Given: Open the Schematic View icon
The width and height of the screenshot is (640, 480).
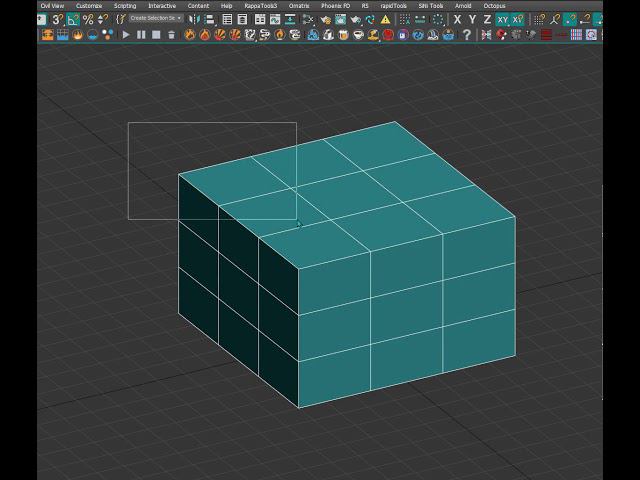Looking at the screenshot, I should [290, 19].
